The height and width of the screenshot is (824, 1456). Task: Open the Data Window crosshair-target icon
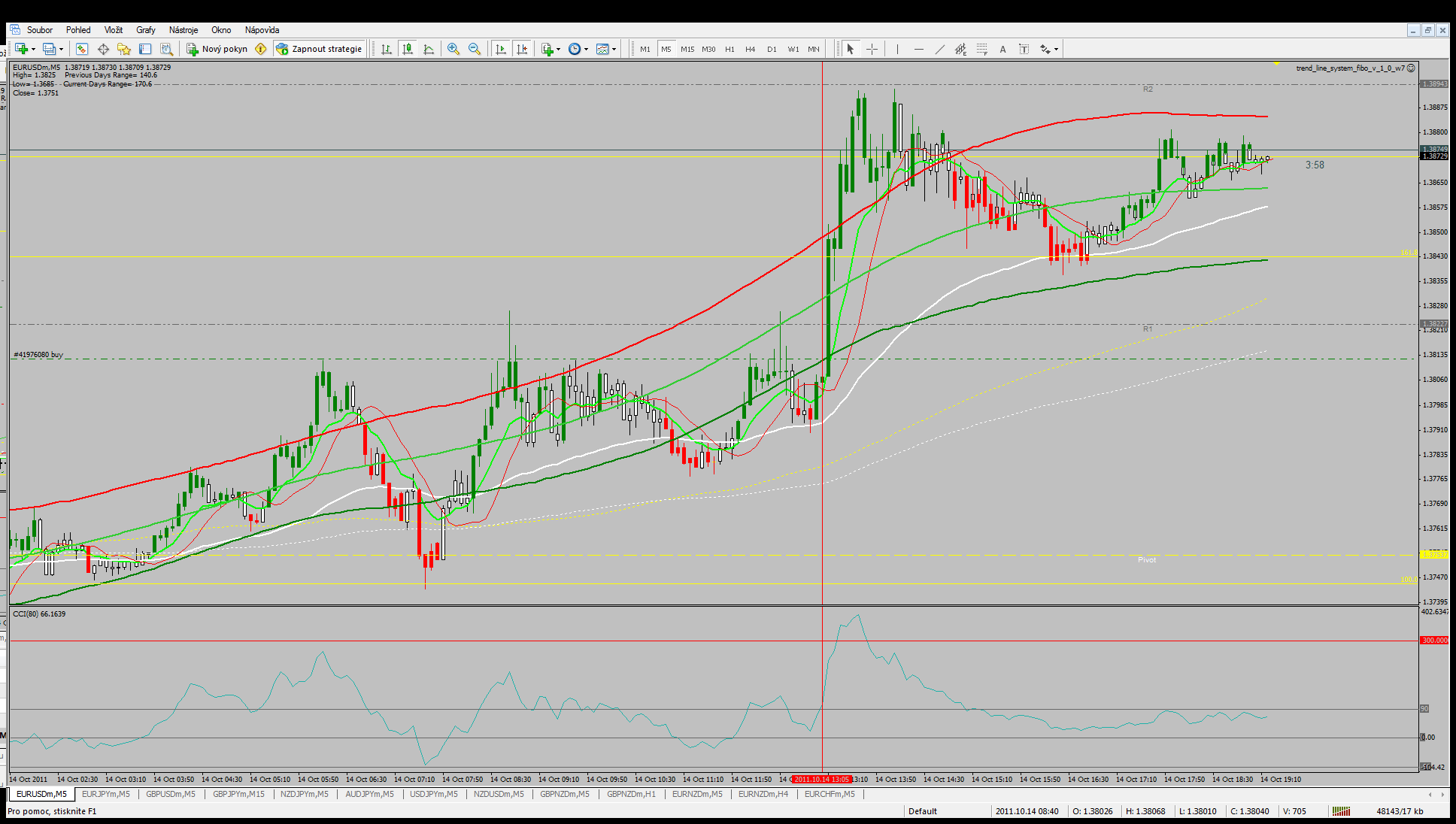point(103,49)
